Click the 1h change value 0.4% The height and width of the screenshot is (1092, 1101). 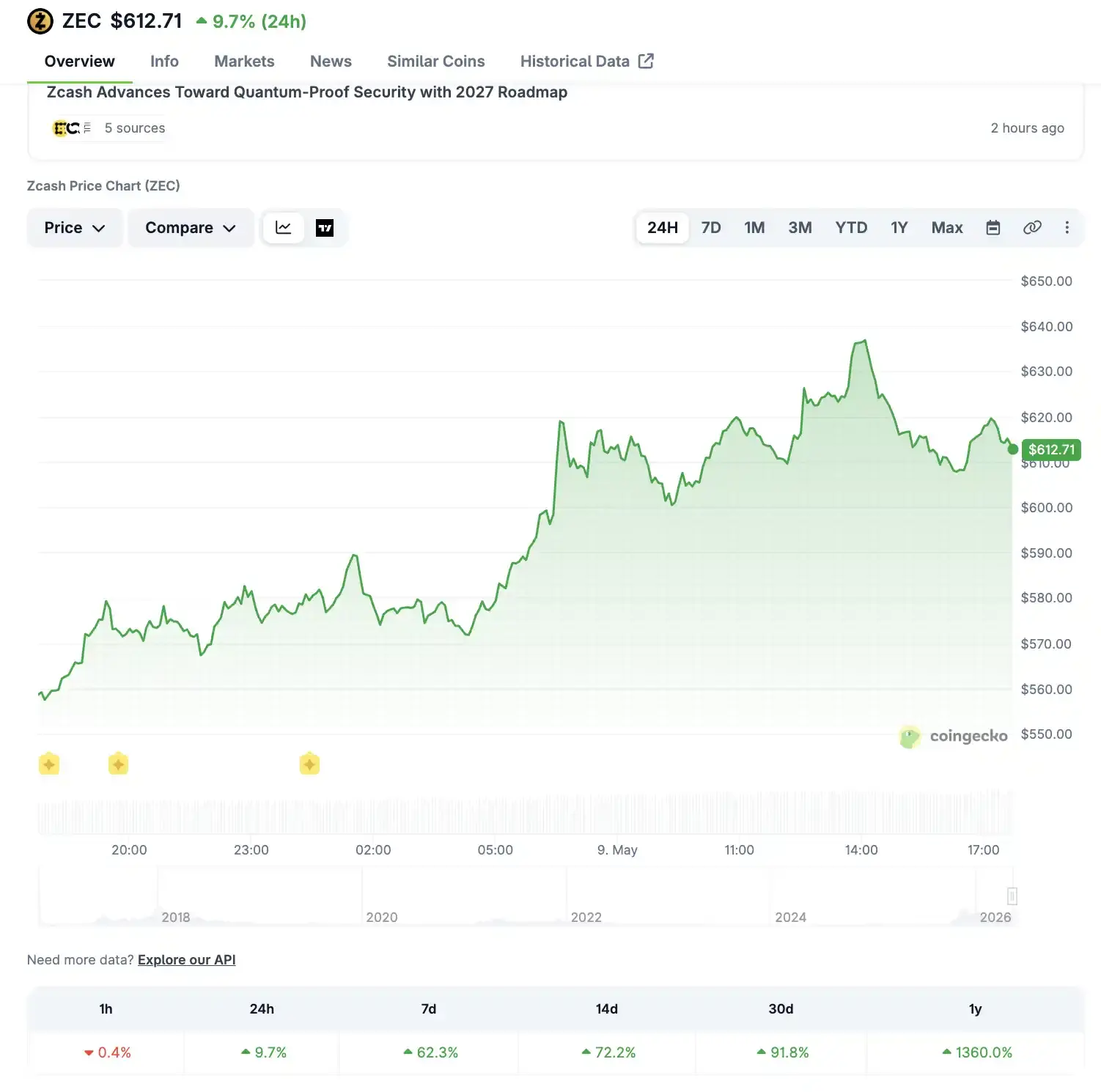coord(107,1052)
